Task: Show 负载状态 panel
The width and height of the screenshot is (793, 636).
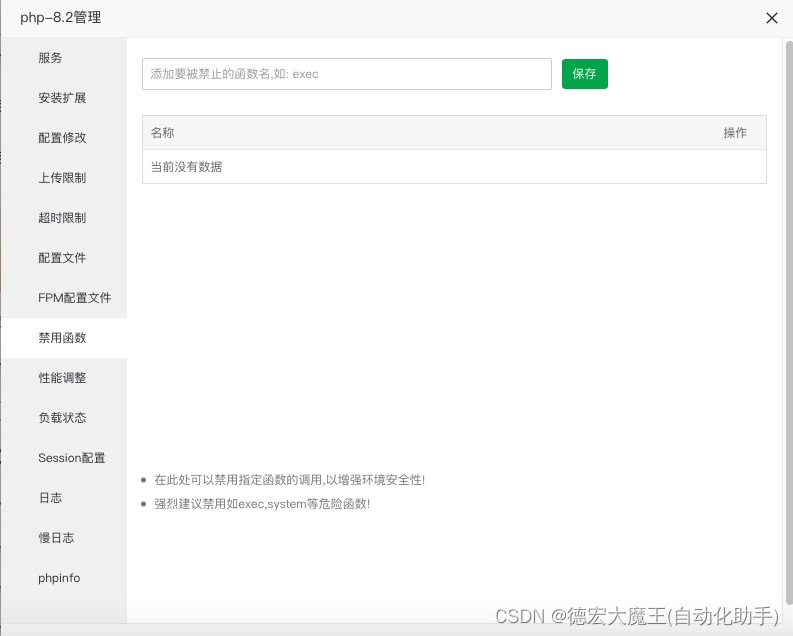Action: pyautogui.click(x=62, y=418)
